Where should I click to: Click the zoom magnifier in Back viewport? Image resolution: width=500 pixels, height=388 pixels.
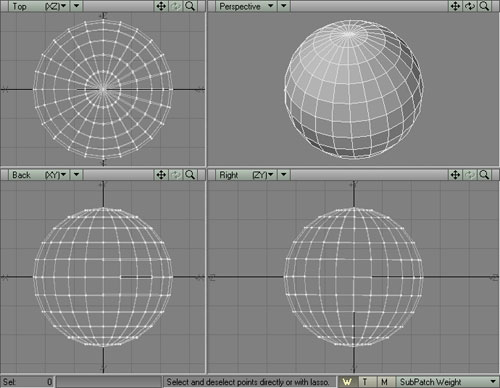click(x=190, y=175)
